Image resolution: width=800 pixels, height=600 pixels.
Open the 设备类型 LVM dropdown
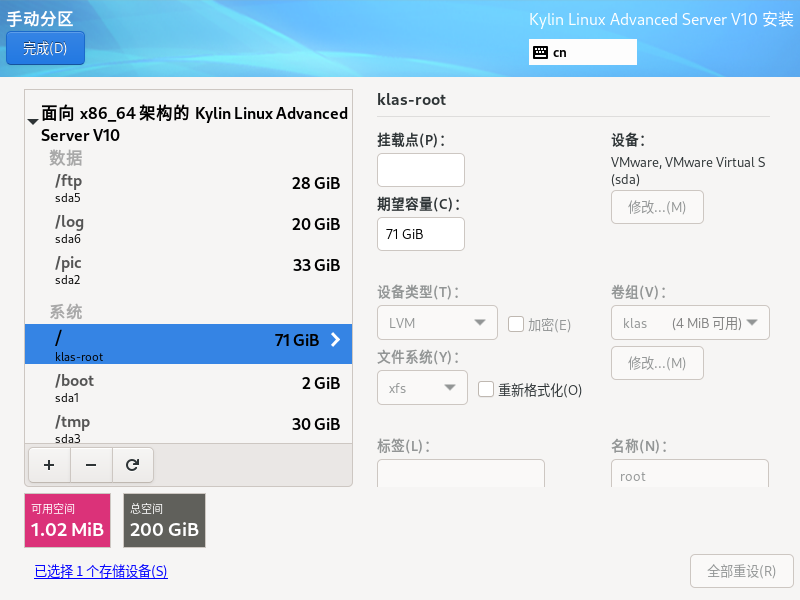pyautogui.click(x=437, y=323)
